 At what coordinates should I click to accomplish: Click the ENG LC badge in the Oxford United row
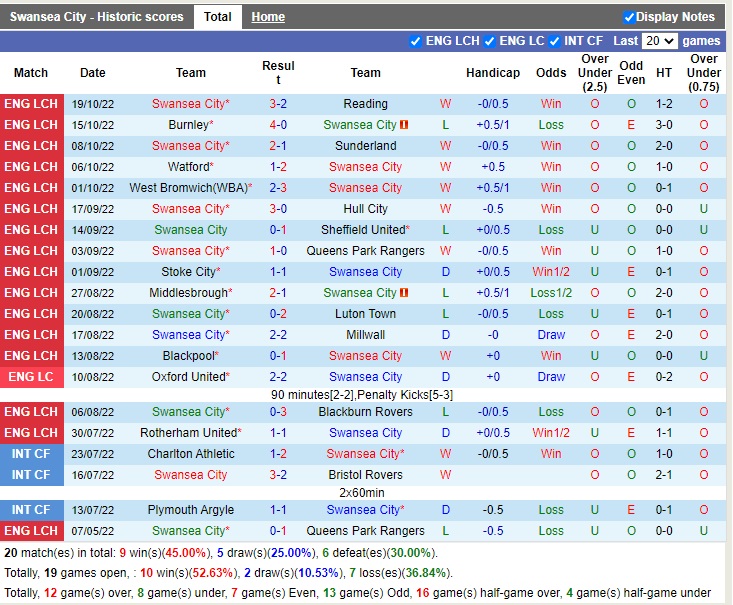[31, 377]
